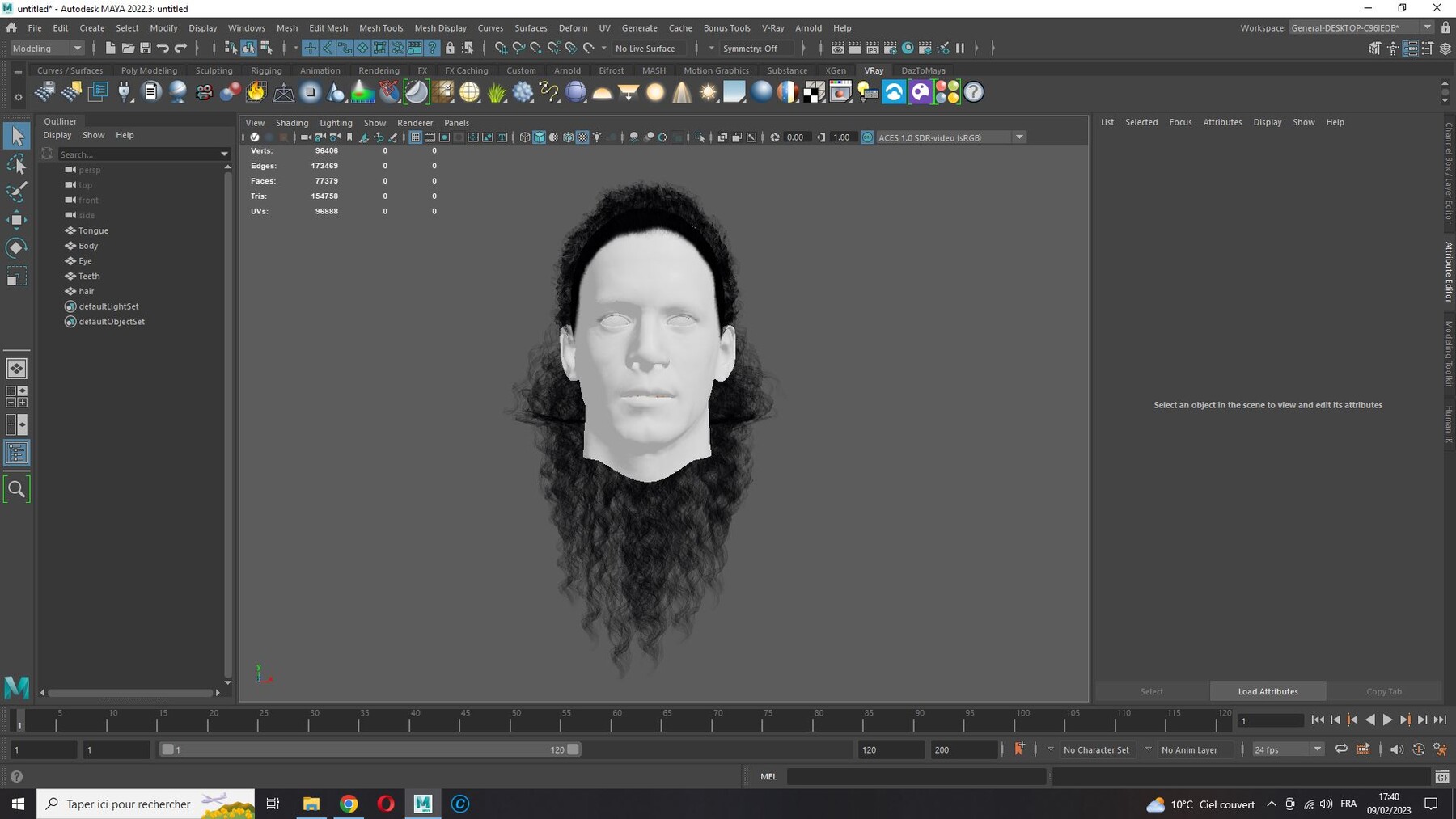The width and height of the screenshot is (1456, 819).
Task: Open the Deform menu
Action: click(x=573, y=27)
